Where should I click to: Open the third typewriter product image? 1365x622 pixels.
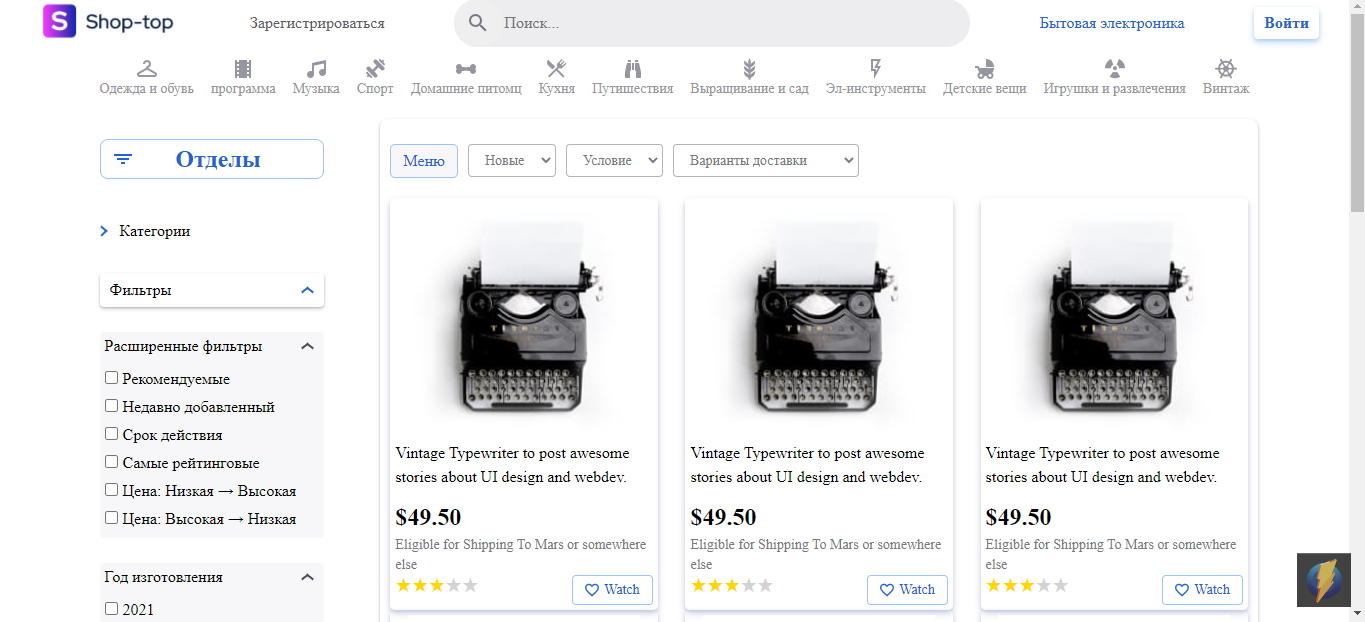[x=1114, y=317]
